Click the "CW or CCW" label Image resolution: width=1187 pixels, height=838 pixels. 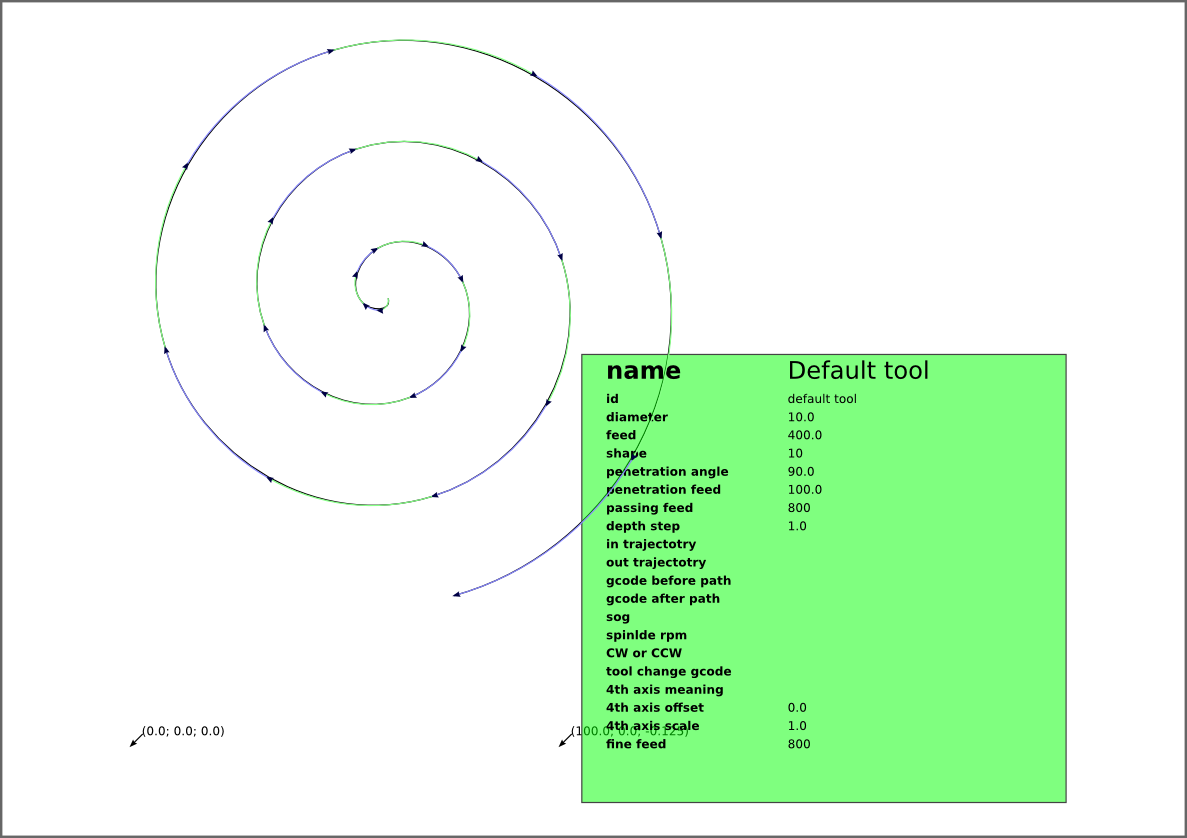click(x=643, y=653)
